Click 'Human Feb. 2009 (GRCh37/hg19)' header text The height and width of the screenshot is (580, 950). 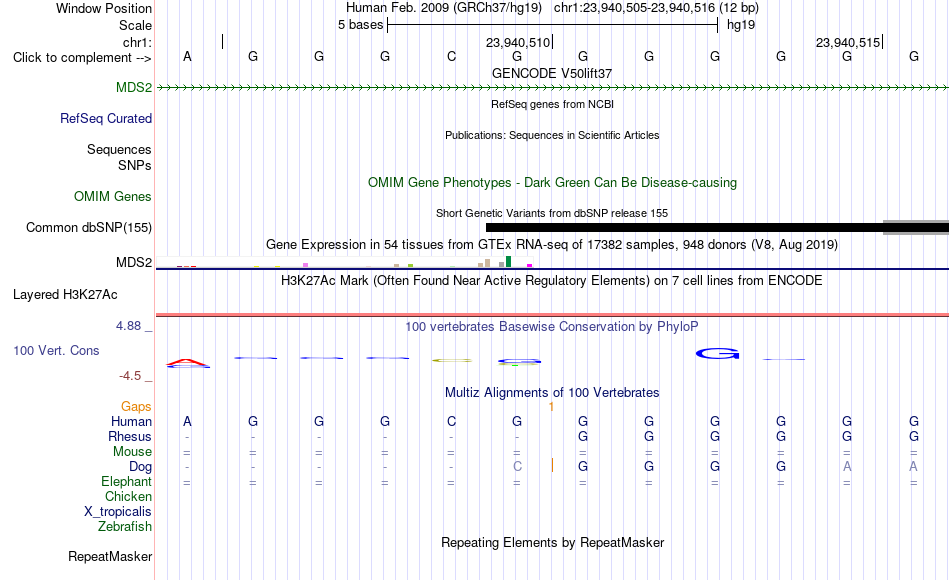444,8
